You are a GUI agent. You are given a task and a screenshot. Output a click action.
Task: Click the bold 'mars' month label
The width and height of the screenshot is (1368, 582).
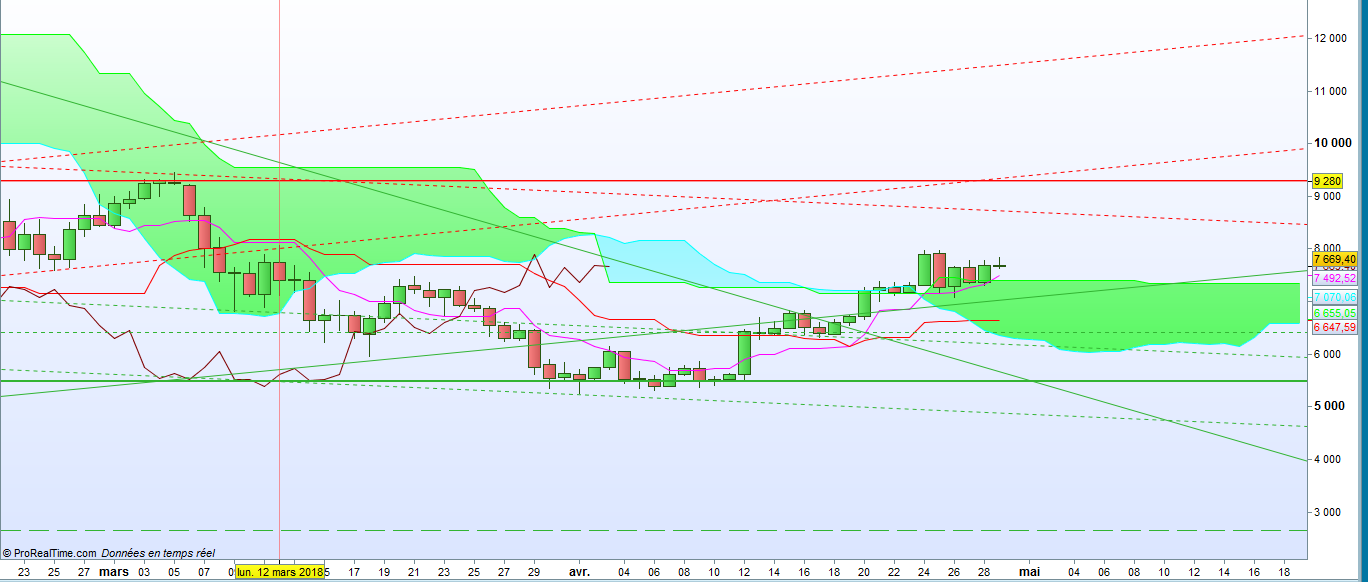click(114, 572)
